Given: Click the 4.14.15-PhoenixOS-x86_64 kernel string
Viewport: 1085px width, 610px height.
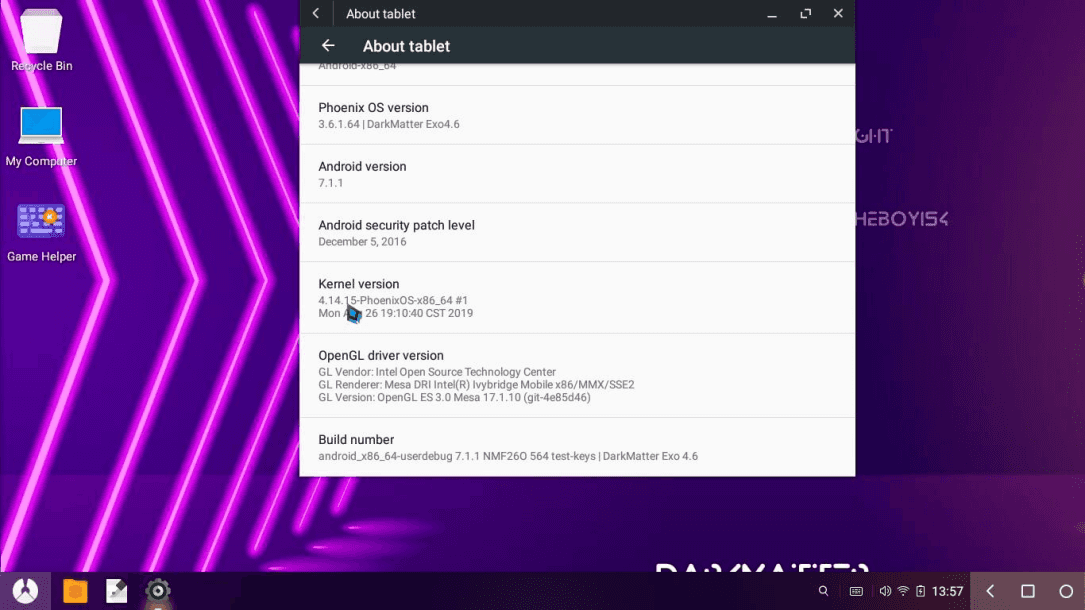Looking at the screenshot, I should click(393, 301).
